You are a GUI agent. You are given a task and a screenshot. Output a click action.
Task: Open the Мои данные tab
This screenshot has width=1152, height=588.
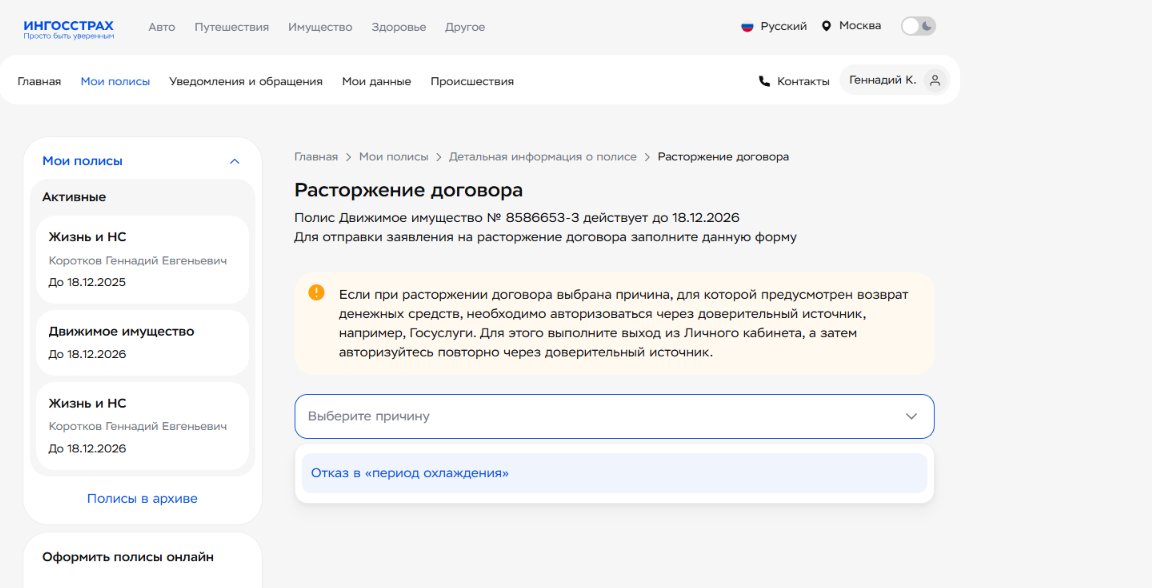[376, 82]
